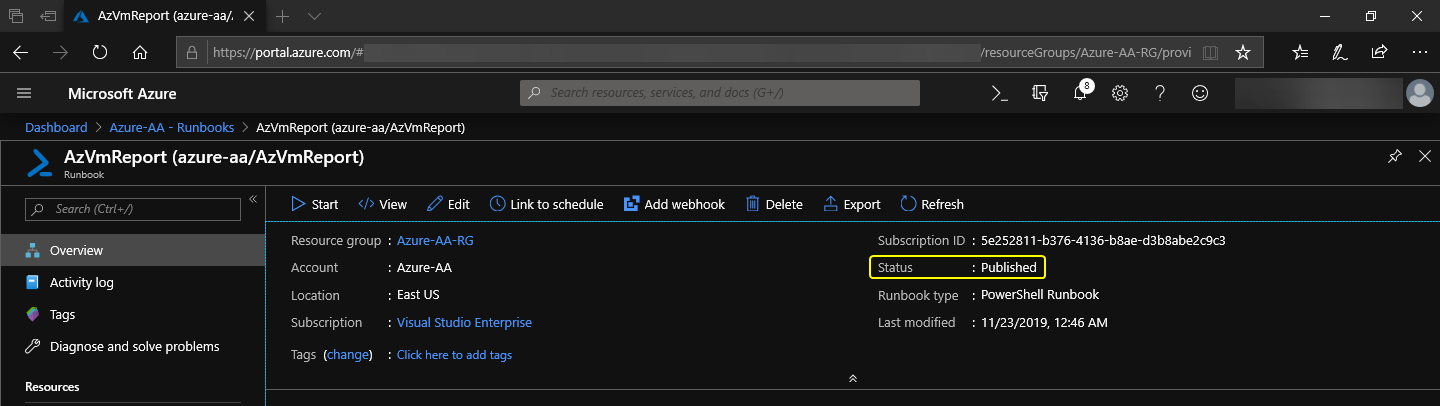This screenshot has height=406, width=1440.
Task: Add a webhook to the runbook
Action: [674, 204]
